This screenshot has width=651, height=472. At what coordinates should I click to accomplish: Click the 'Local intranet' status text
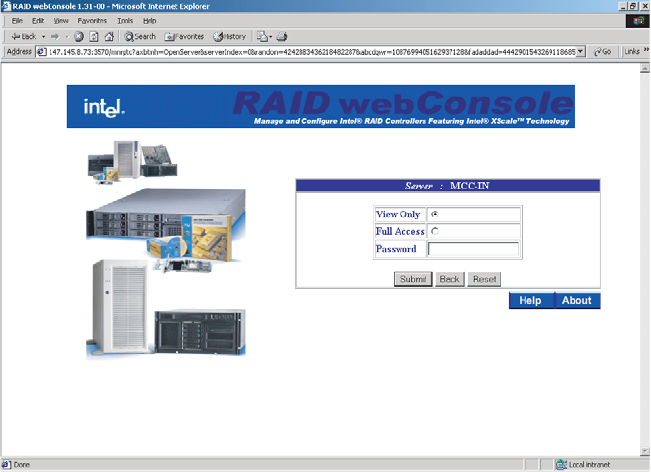(x=590, y=465)
